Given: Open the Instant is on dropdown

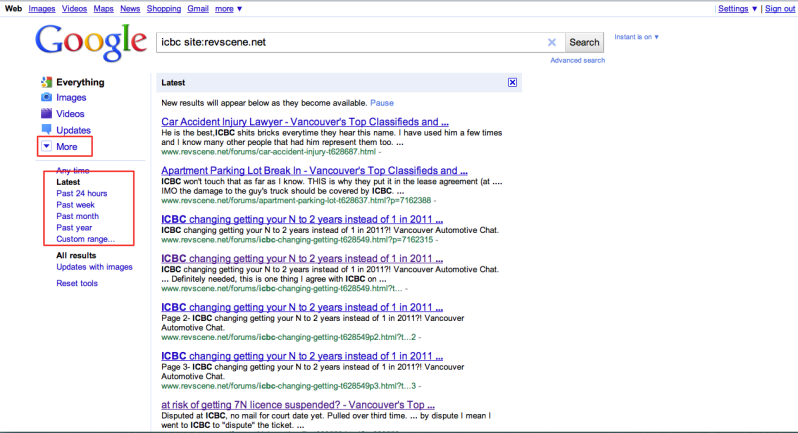Looking at the screenshot, I should tap(637, 37).
